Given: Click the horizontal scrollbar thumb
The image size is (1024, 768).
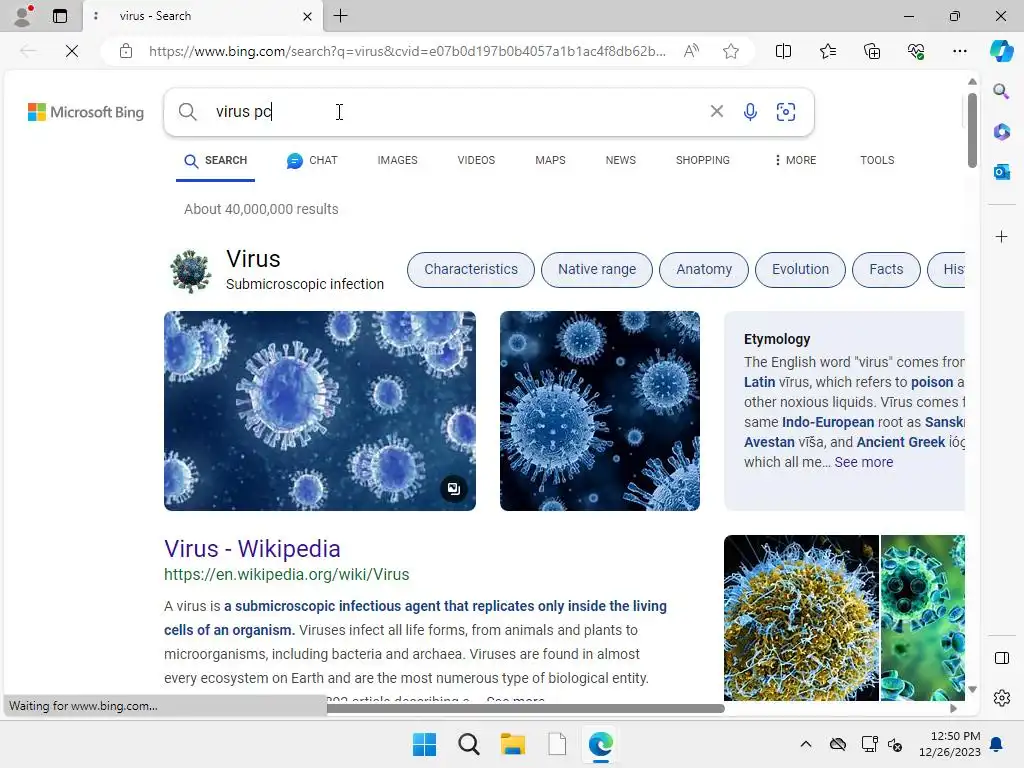Looking at the screenshot, I should [x=525, y=709].
